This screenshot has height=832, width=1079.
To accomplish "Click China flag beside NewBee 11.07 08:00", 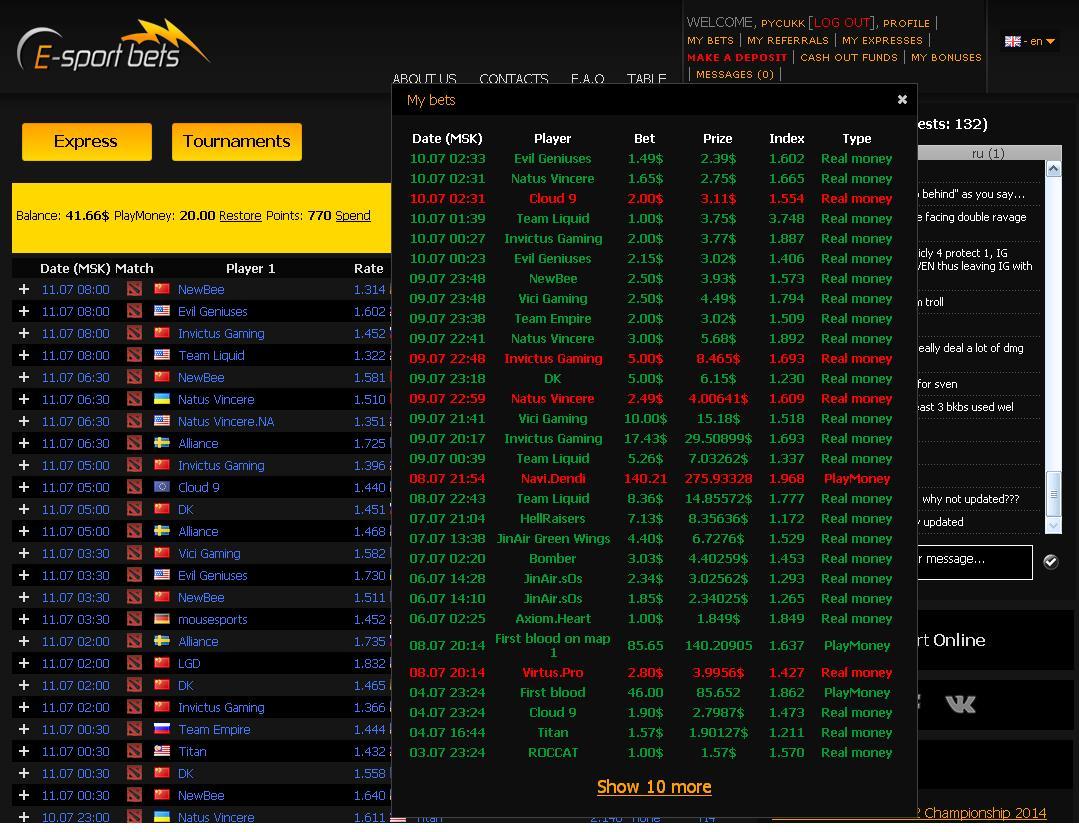I will click(162, 289).
